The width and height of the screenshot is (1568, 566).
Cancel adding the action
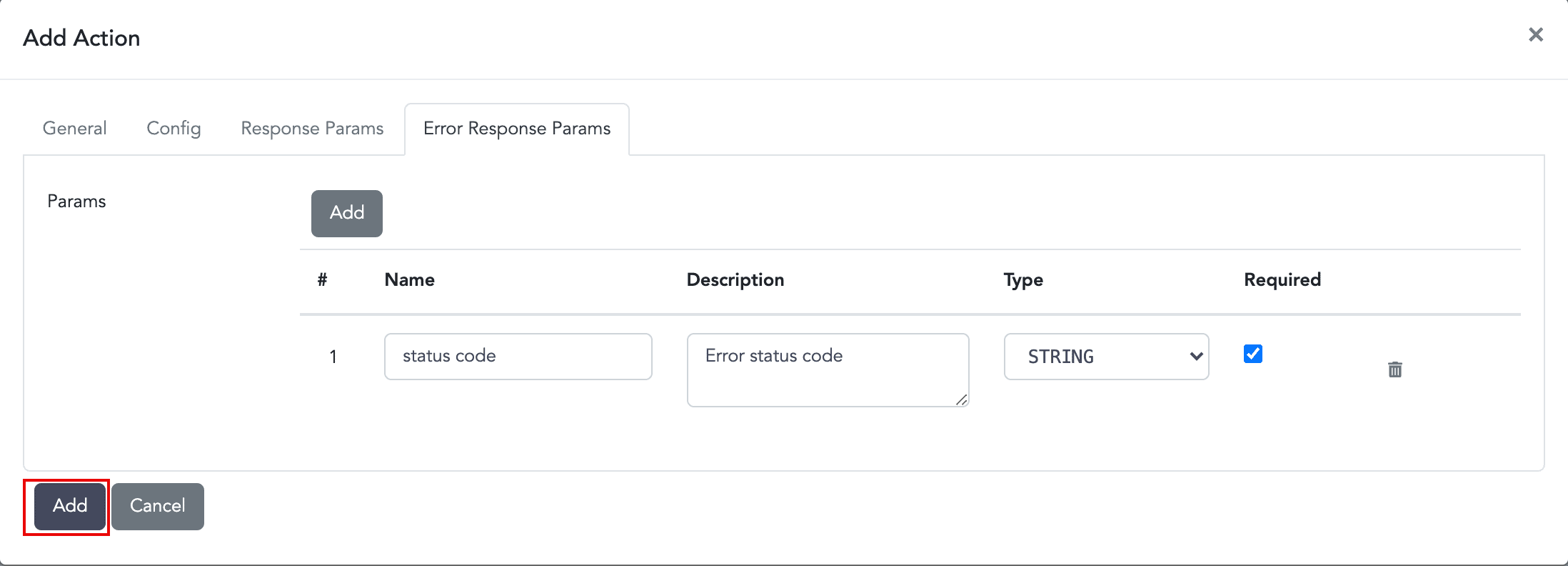[x=157, y=506]
